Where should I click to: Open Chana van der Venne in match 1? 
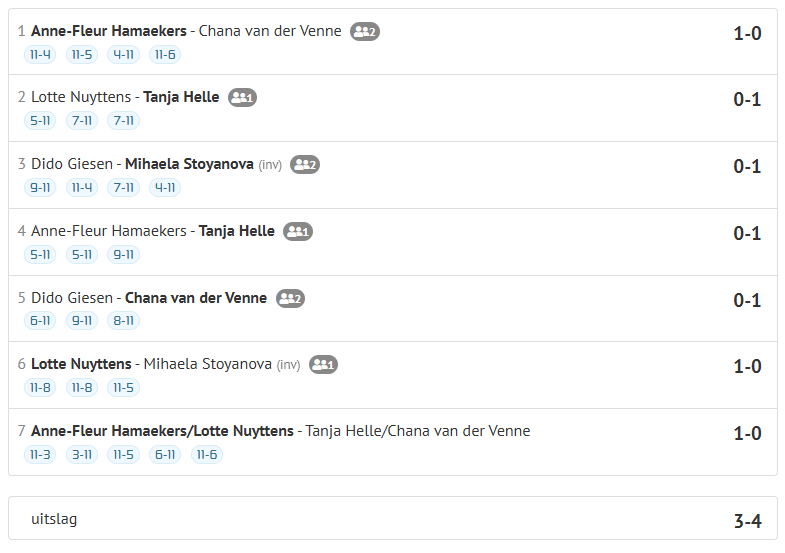[270, 31]
